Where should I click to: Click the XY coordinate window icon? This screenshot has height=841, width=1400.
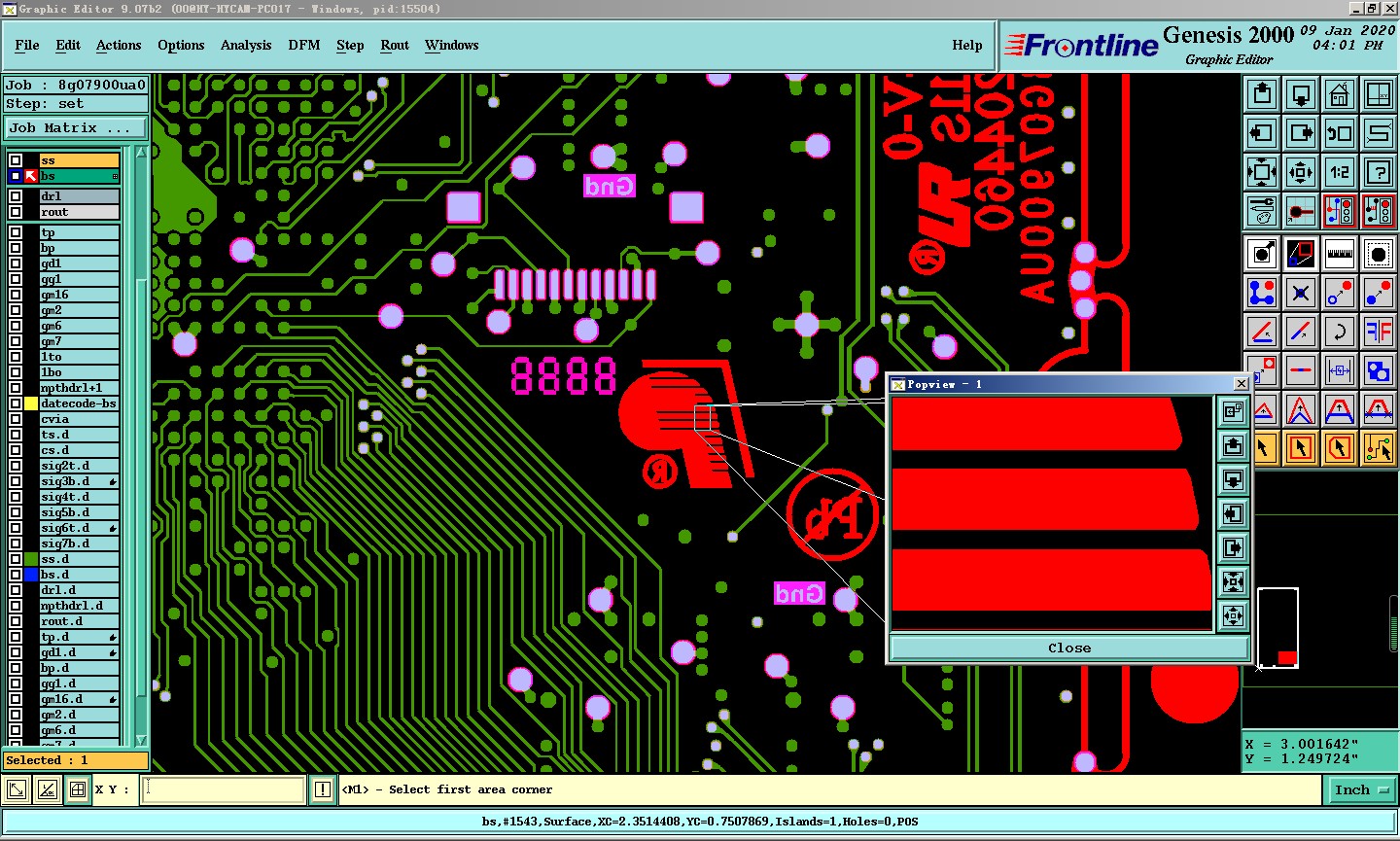[x=1379, y=94]
